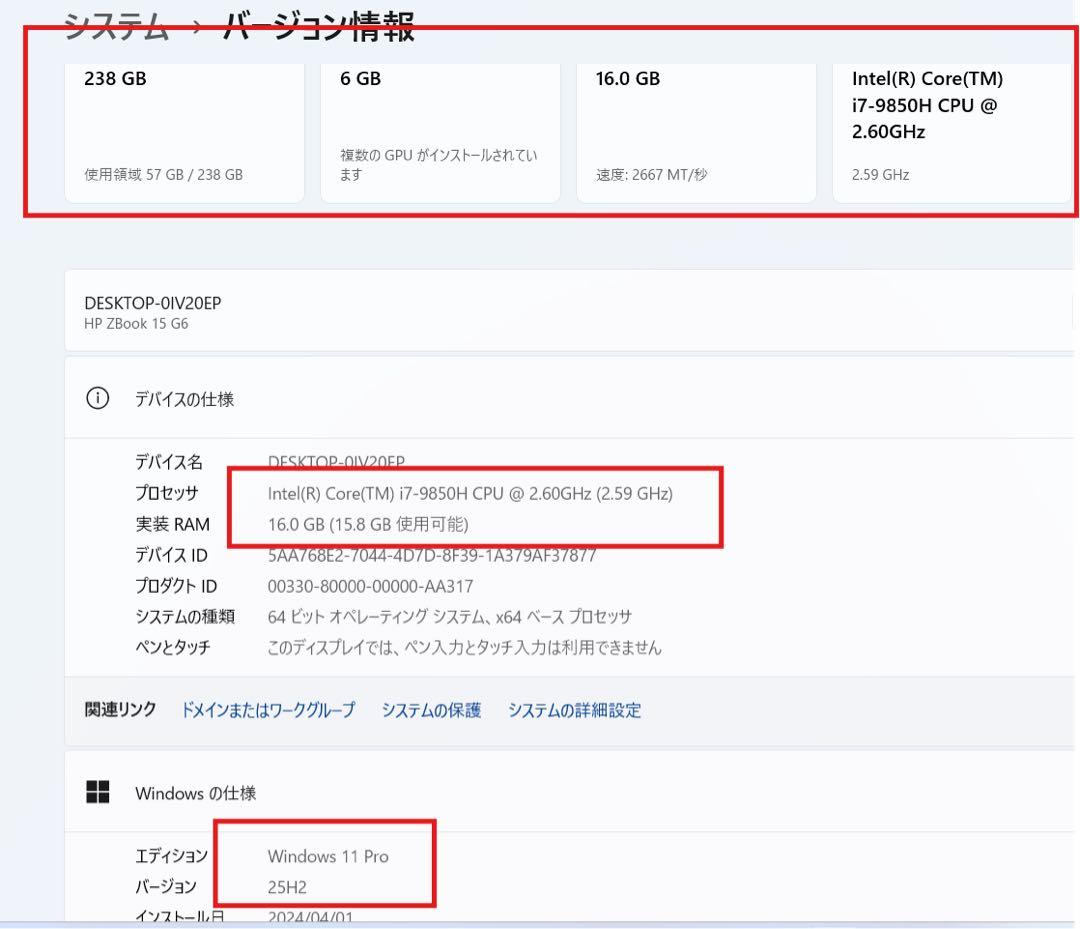Click the デバイス ID label
Image resolution: width=1080 pixels, height=929 pixels.
tap(171, 555)
